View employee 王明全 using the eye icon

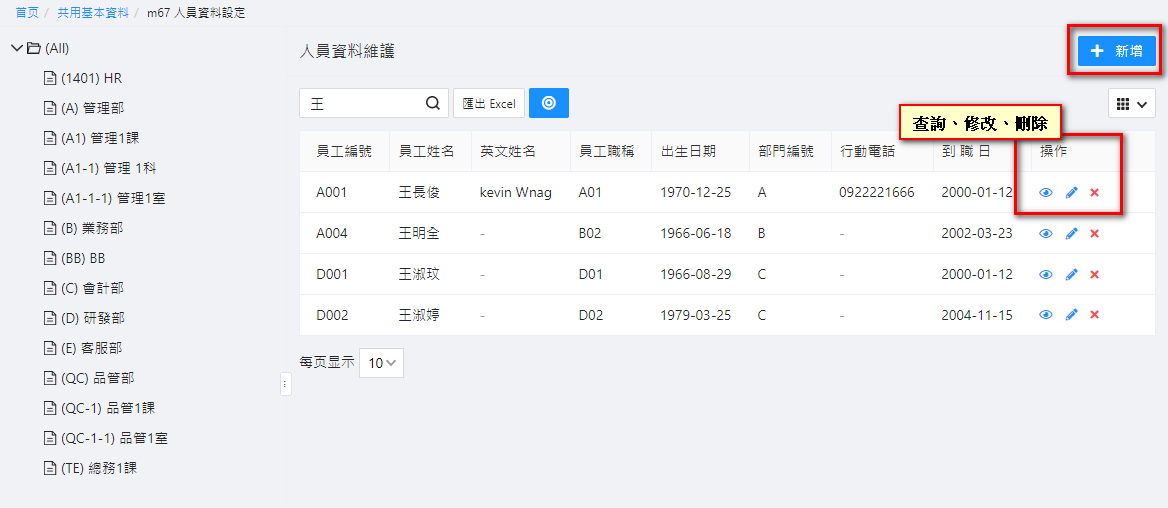click(1046, 234)
